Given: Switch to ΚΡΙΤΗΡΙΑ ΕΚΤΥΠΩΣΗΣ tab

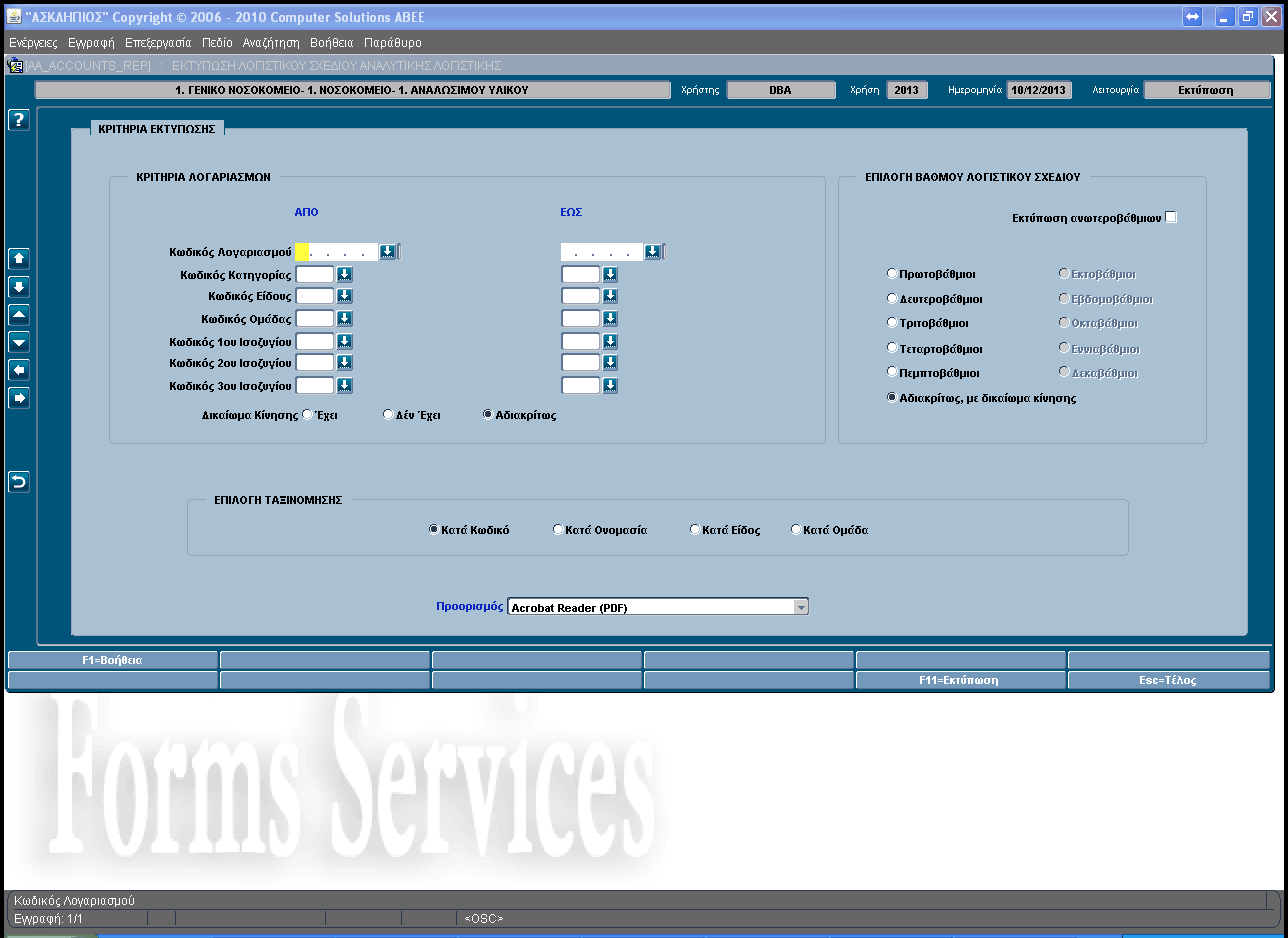Looking at the screenshot, I should click(157, 129).
